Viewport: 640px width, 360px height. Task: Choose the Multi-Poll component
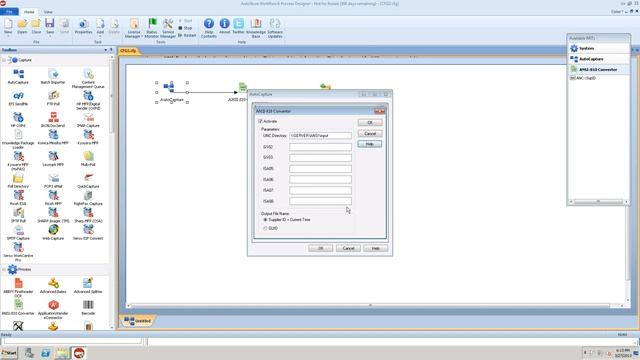(88, 158)
